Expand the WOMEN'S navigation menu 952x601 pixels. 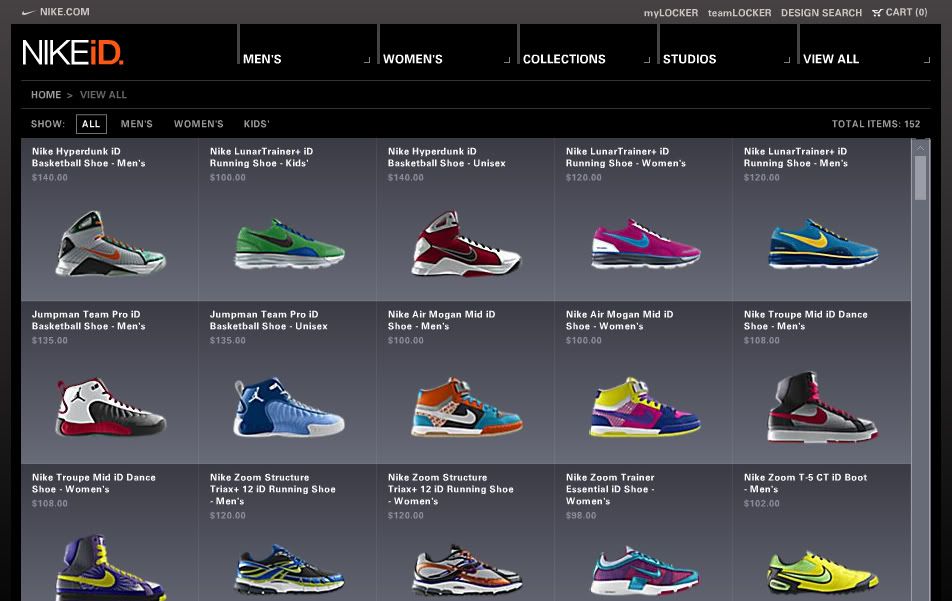(x=413, y=59)
